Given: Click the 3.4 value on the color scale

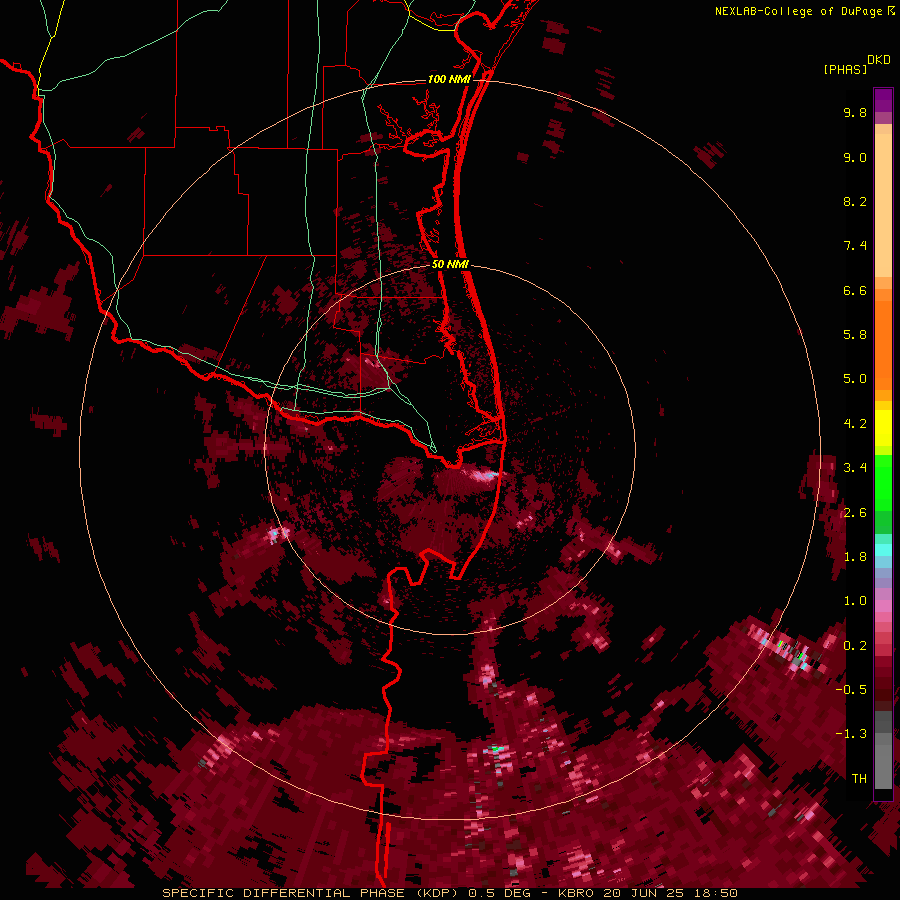Looking at the screenshot, I should tap(855, 468).
